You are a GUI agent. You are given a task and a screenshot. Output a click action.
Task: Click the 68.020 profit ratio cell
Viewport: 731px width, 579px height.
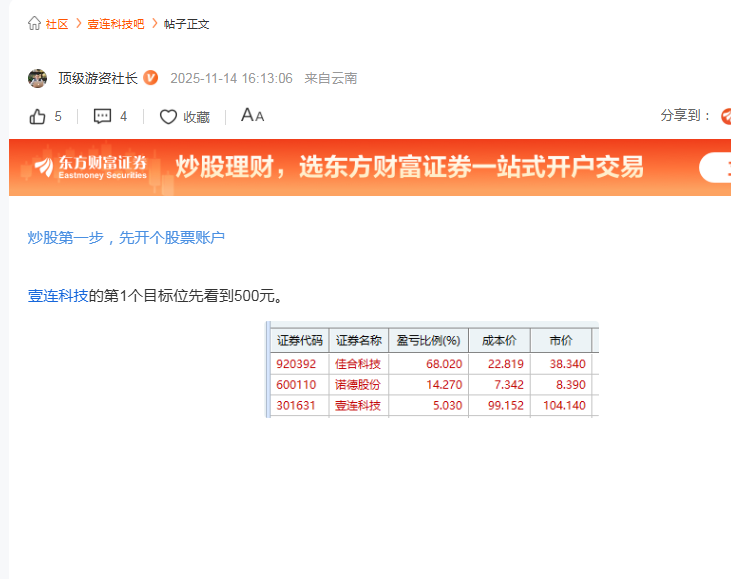[x=444, y=364]
